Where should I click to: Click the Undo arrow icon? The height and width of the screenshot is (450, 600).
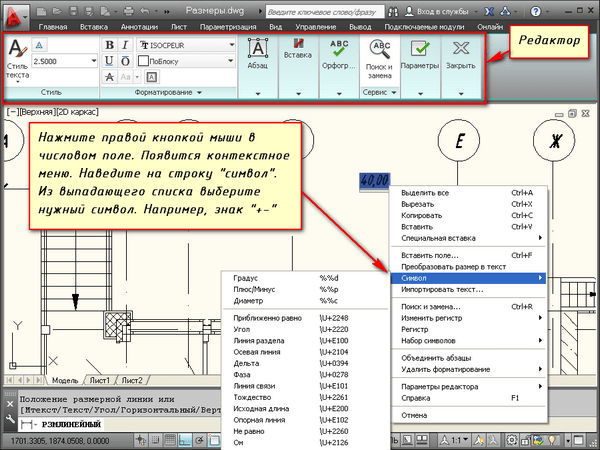point(145,11)
